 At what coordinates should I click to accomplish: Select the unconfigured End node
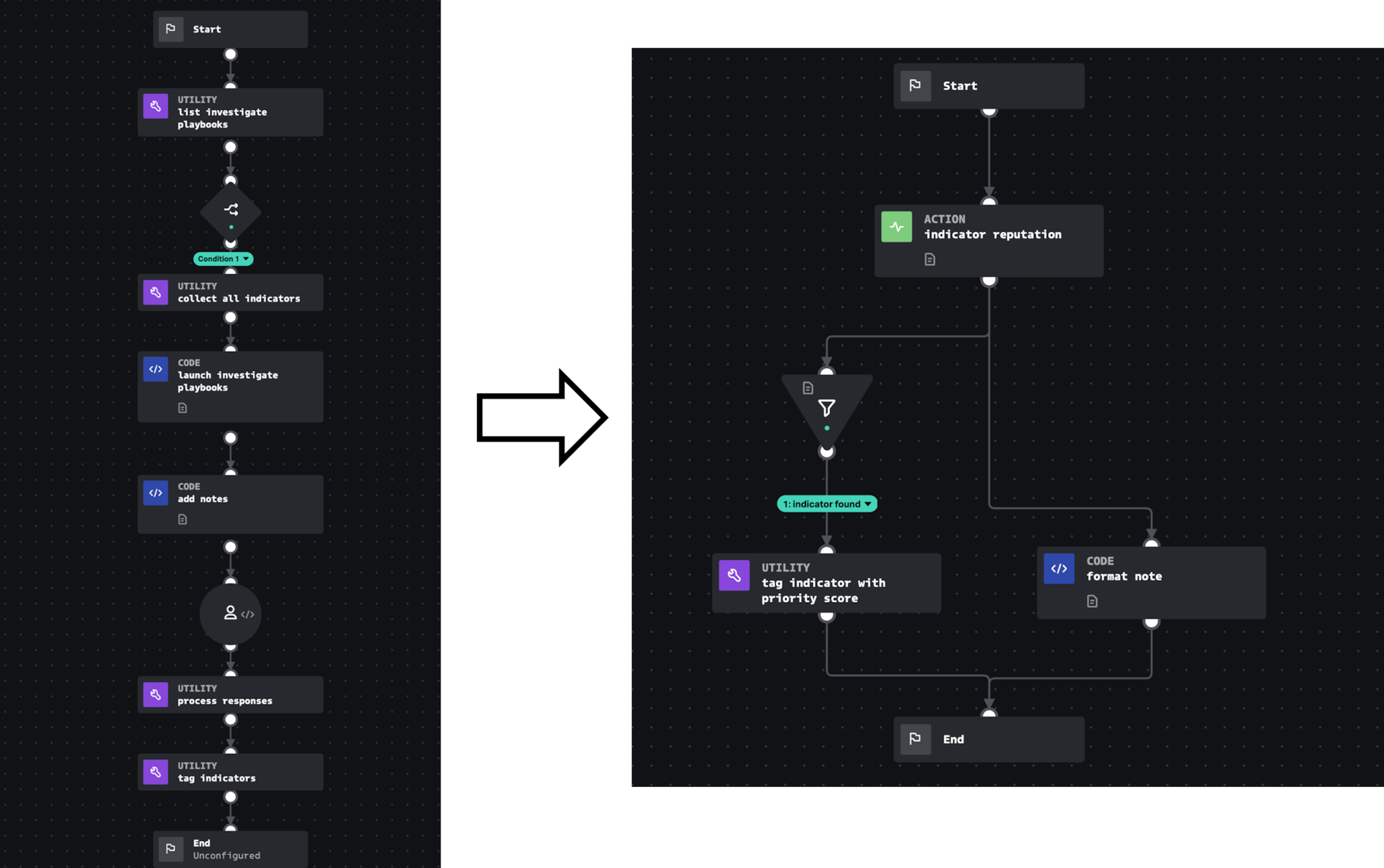(230, 848)
